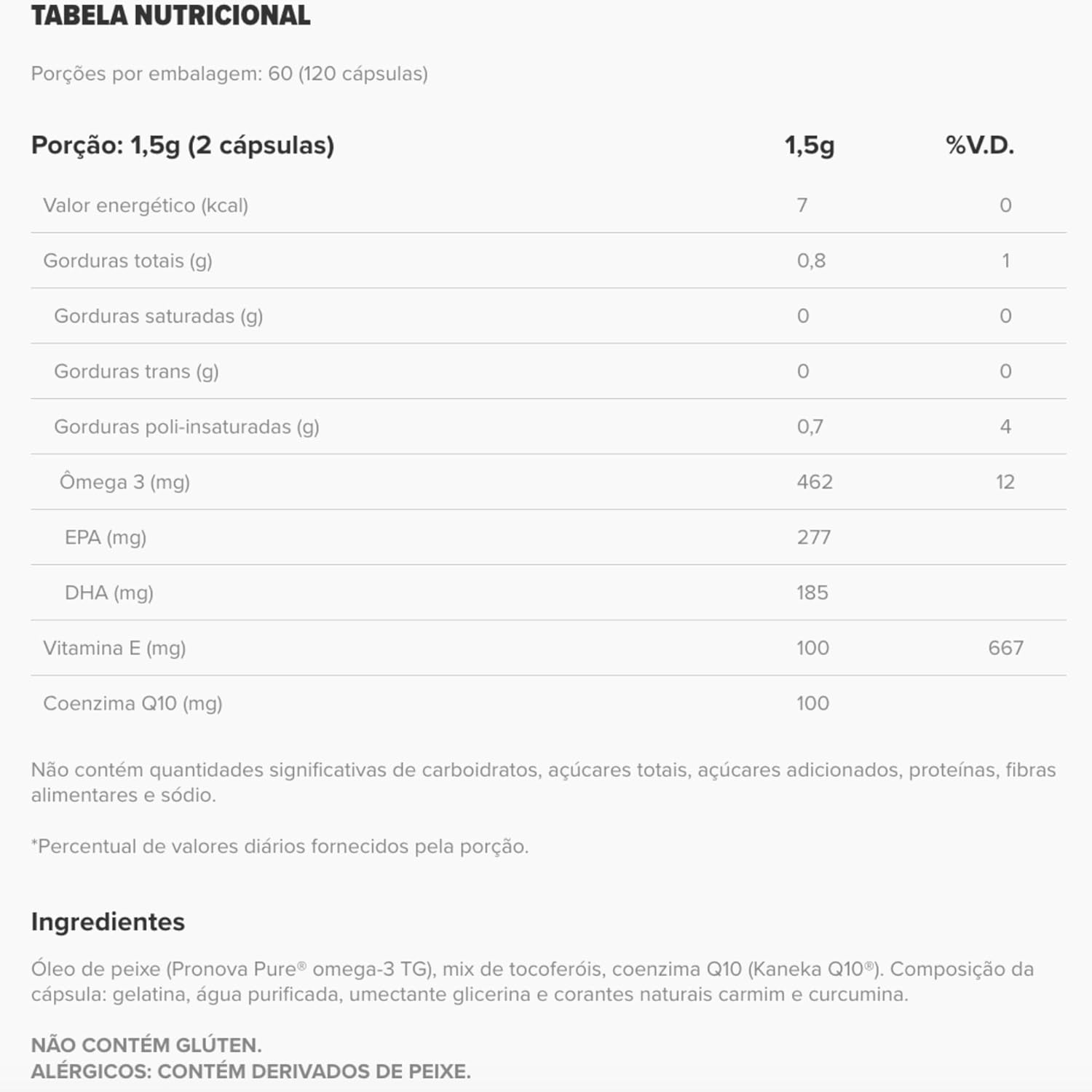Select the Ômega 3 (mg) row label
The height and width of the screenshot is (1092, 1092).
point(124,482)
